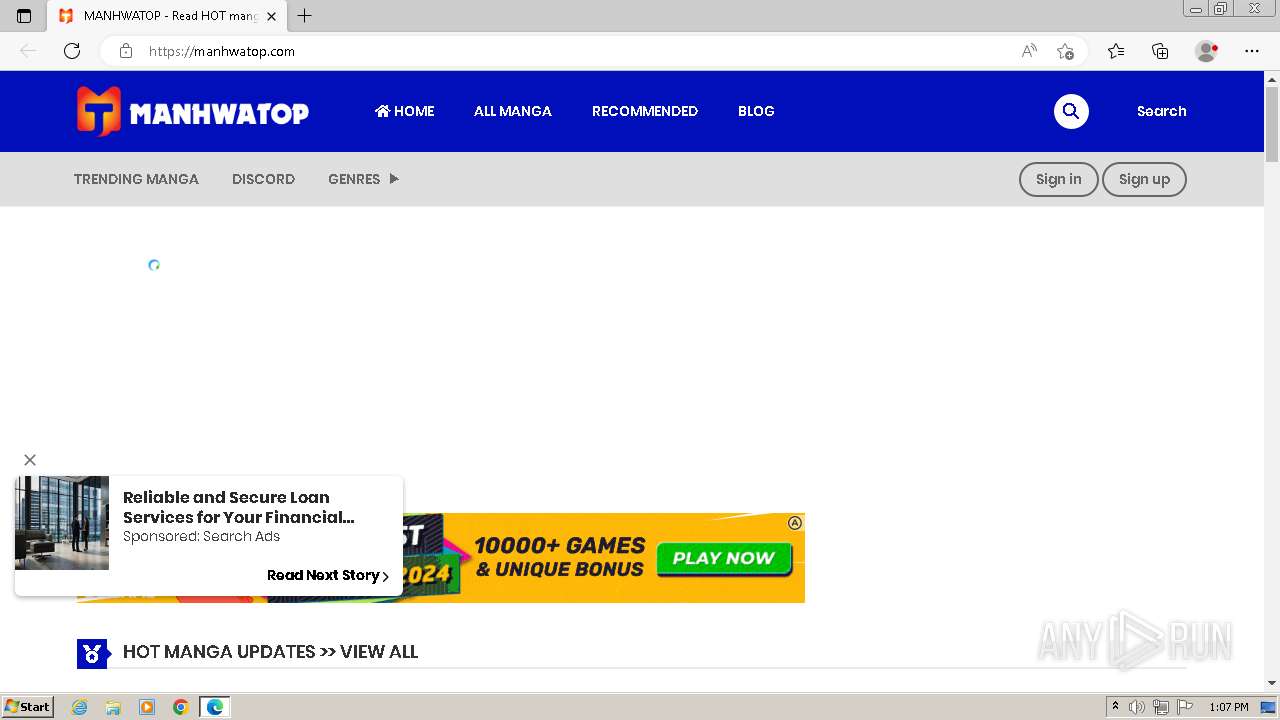Click the ad info icon on banner
1280x720 pixels.
pyautogui.click(x=795, y=523)
